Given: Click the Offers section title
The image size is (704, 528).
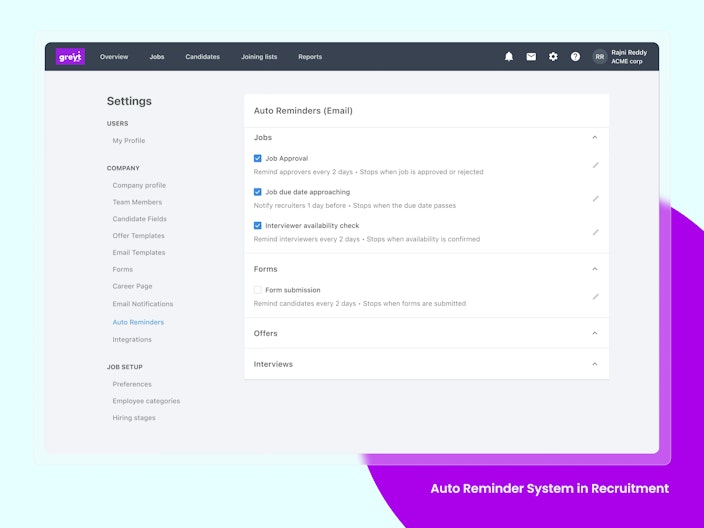Looking at the screenshot, I should pyautogui.click(x=265, y=333).
